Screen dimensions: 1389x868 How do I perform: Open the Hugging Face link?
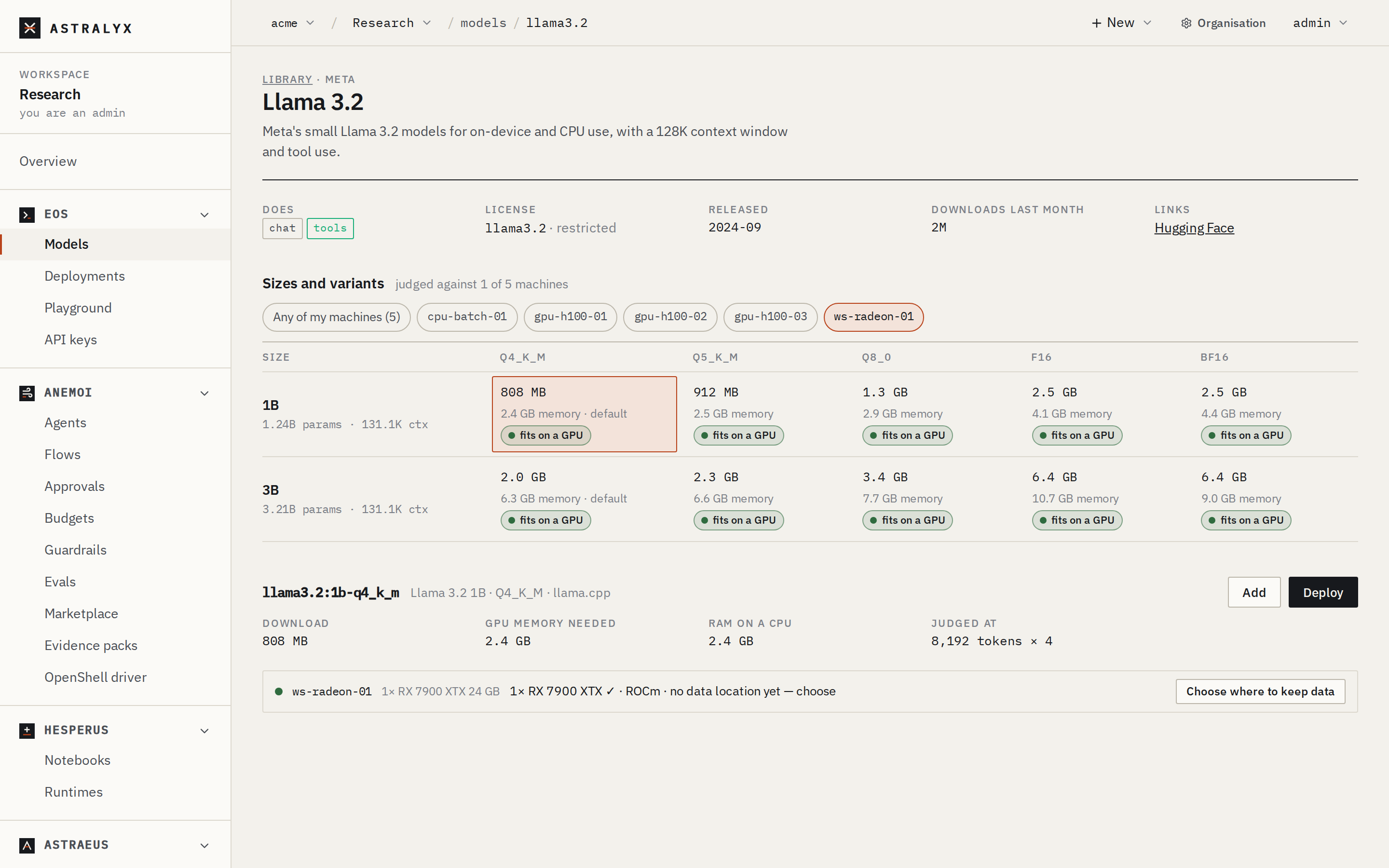tap(1194, 228)
